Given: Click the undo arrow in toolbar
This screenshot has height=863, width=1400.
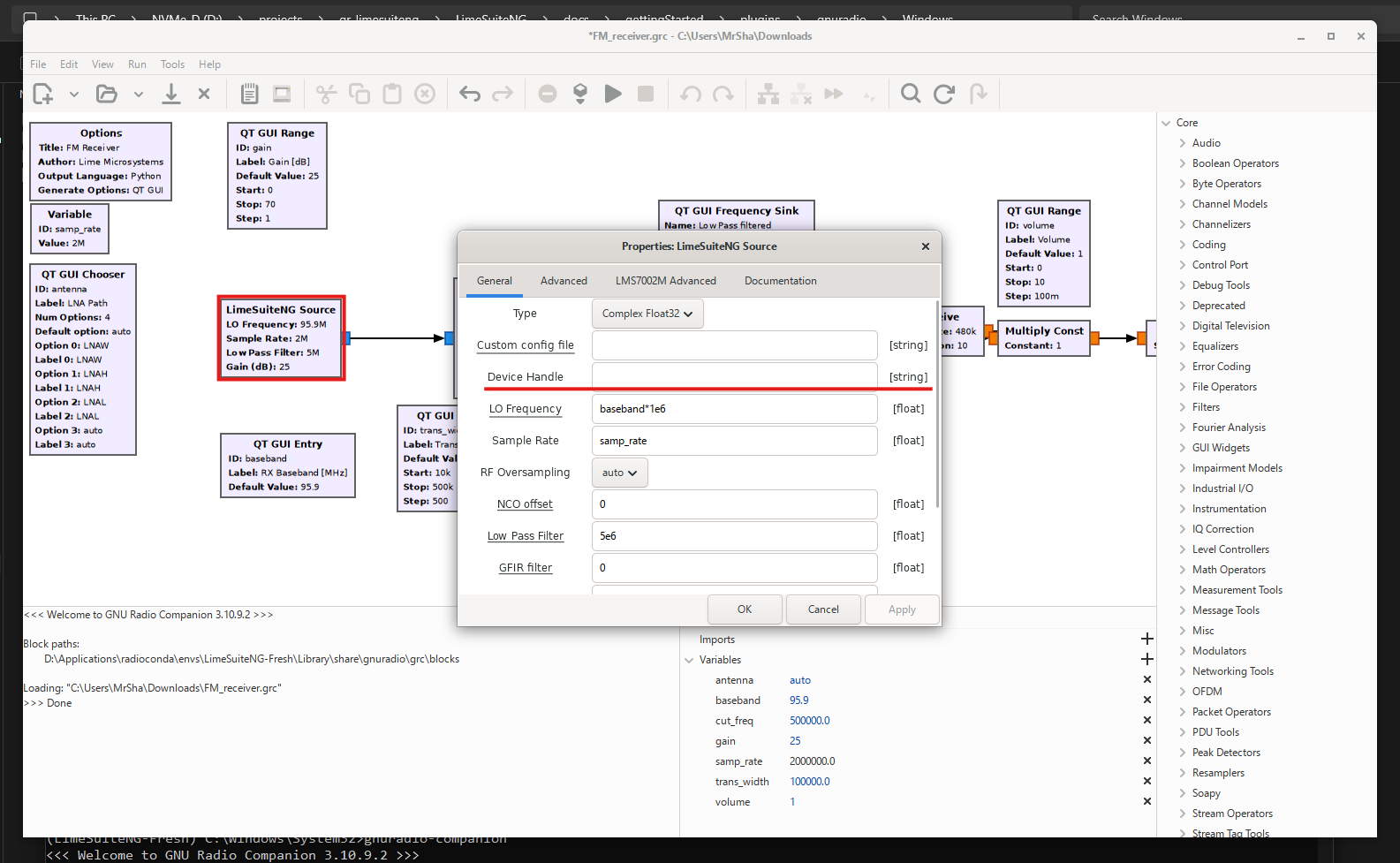Looking at the screenshot, I should (470, 94).
